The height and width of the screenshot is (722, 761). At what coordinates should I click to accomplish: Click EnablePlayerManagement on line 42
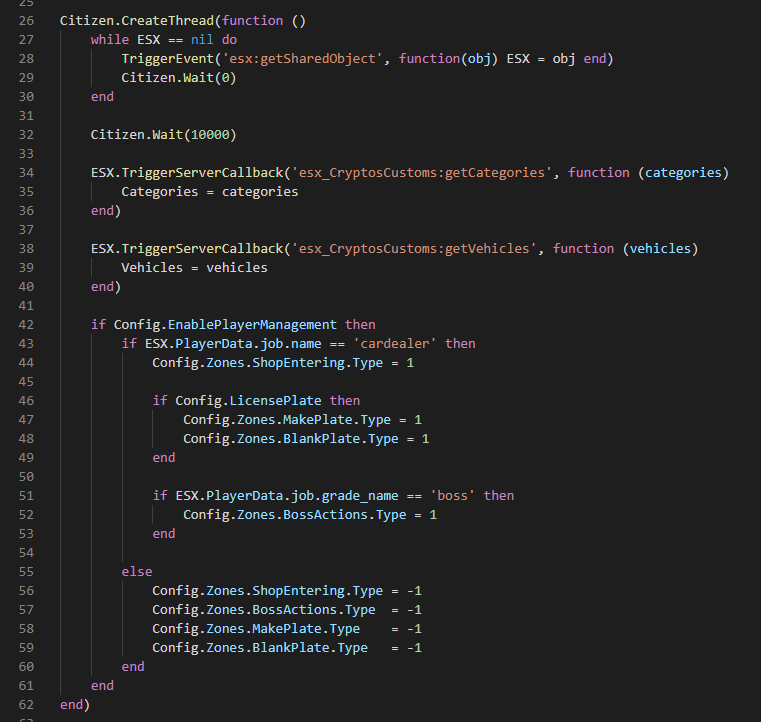[252, 325]
